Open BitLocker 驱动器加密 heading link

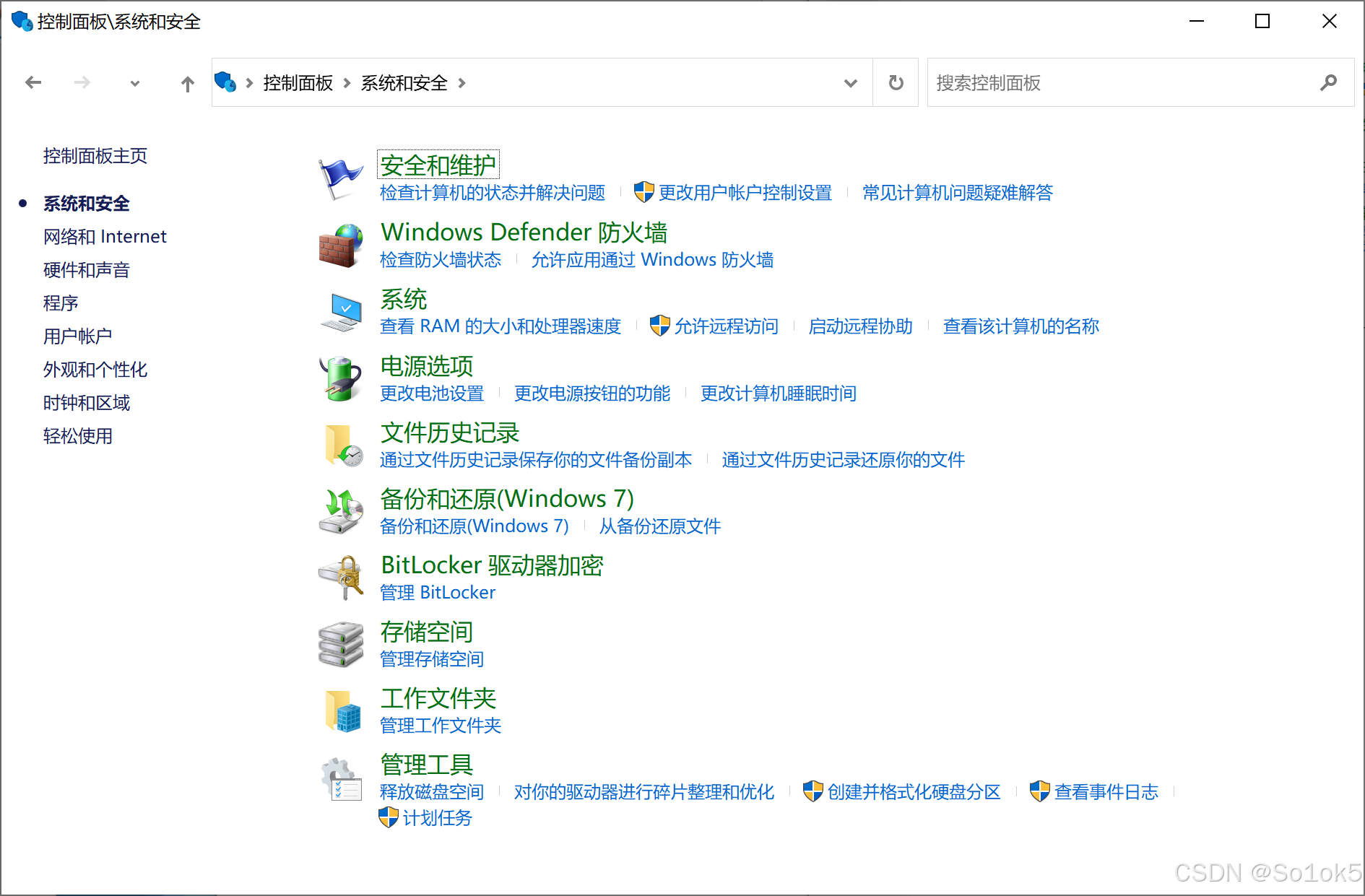492,565
